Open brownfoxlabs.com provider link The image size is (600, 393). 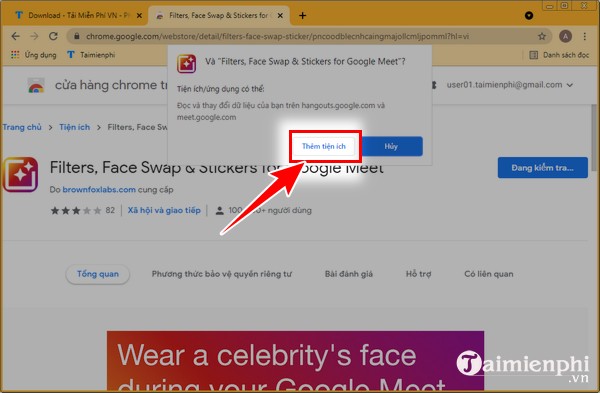click(x=99, y=189)
